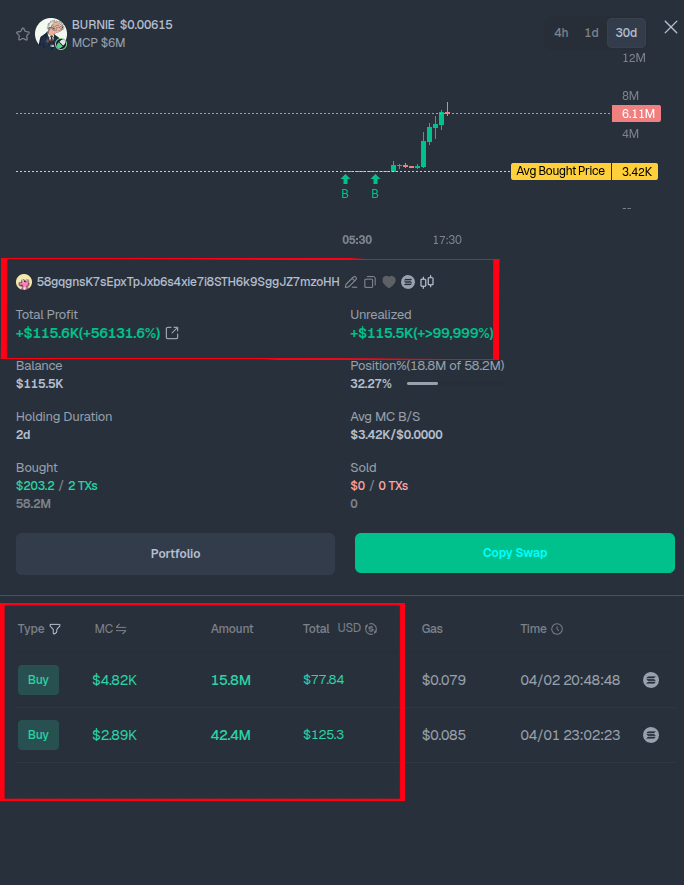Image resolution: width=684 pixels, height=885 pixels.
Task: Click timestamp 04/01 23:02:23
Action: [x=570, y=735]
